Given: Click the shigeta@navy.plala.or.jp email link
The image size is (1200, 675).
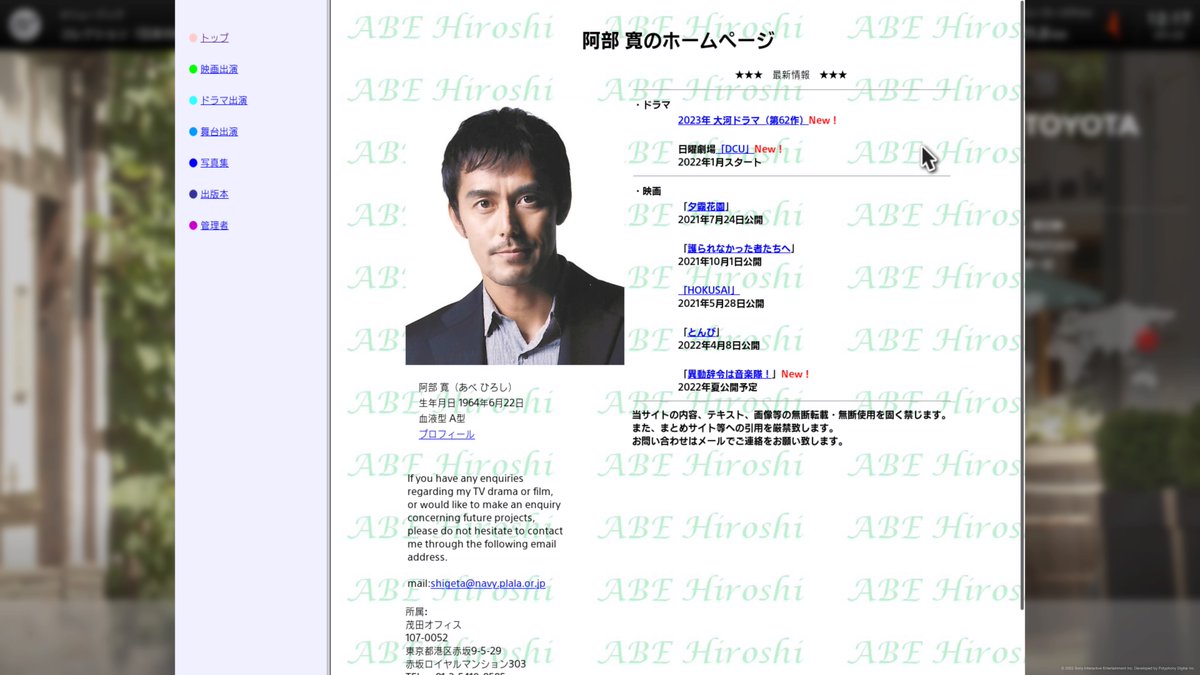Looking at the screenshot, I should point(488,583).
